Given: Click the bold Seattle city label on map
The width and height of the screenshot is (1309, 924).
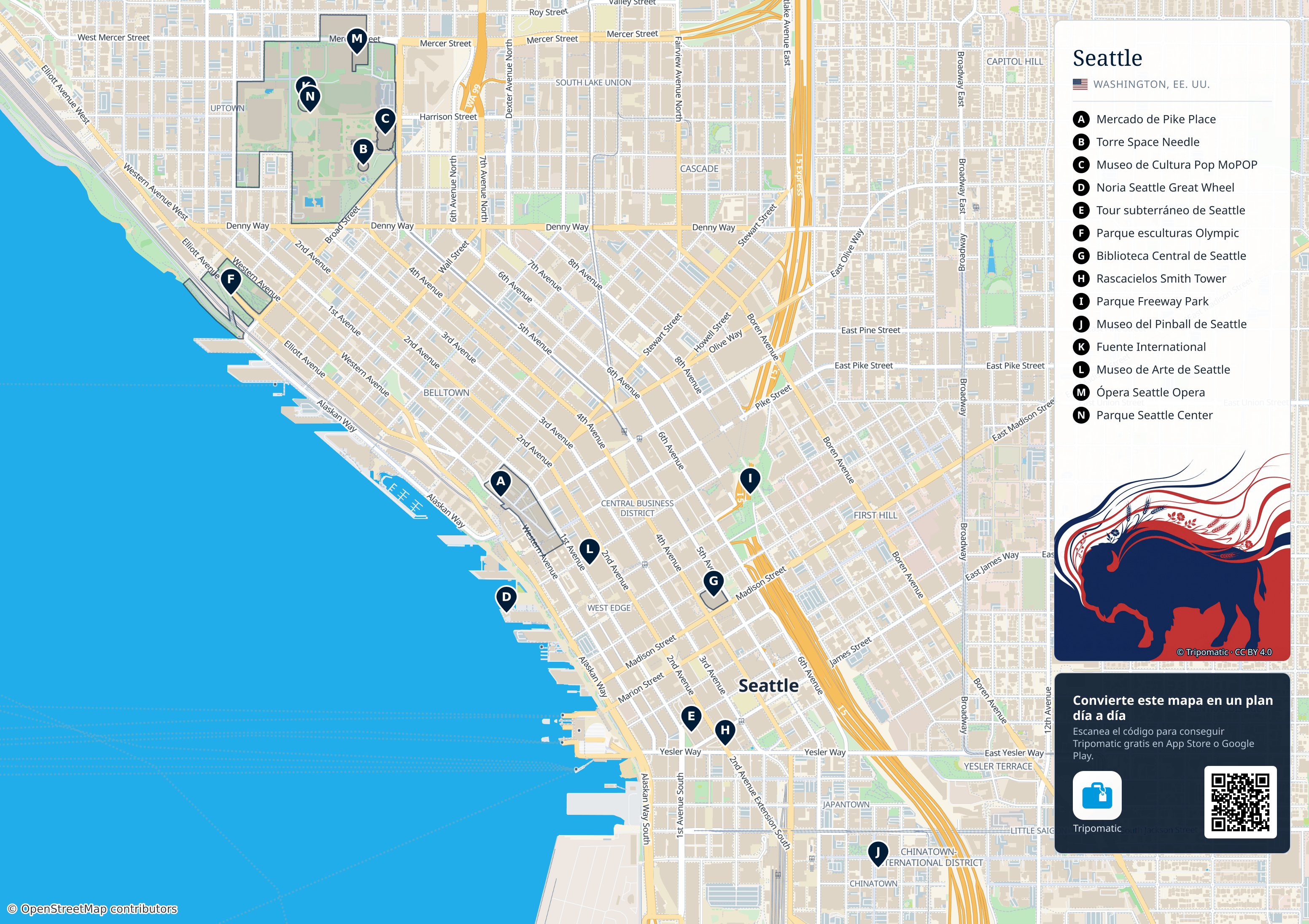Looking at the screenshot, I should [768, 686].
